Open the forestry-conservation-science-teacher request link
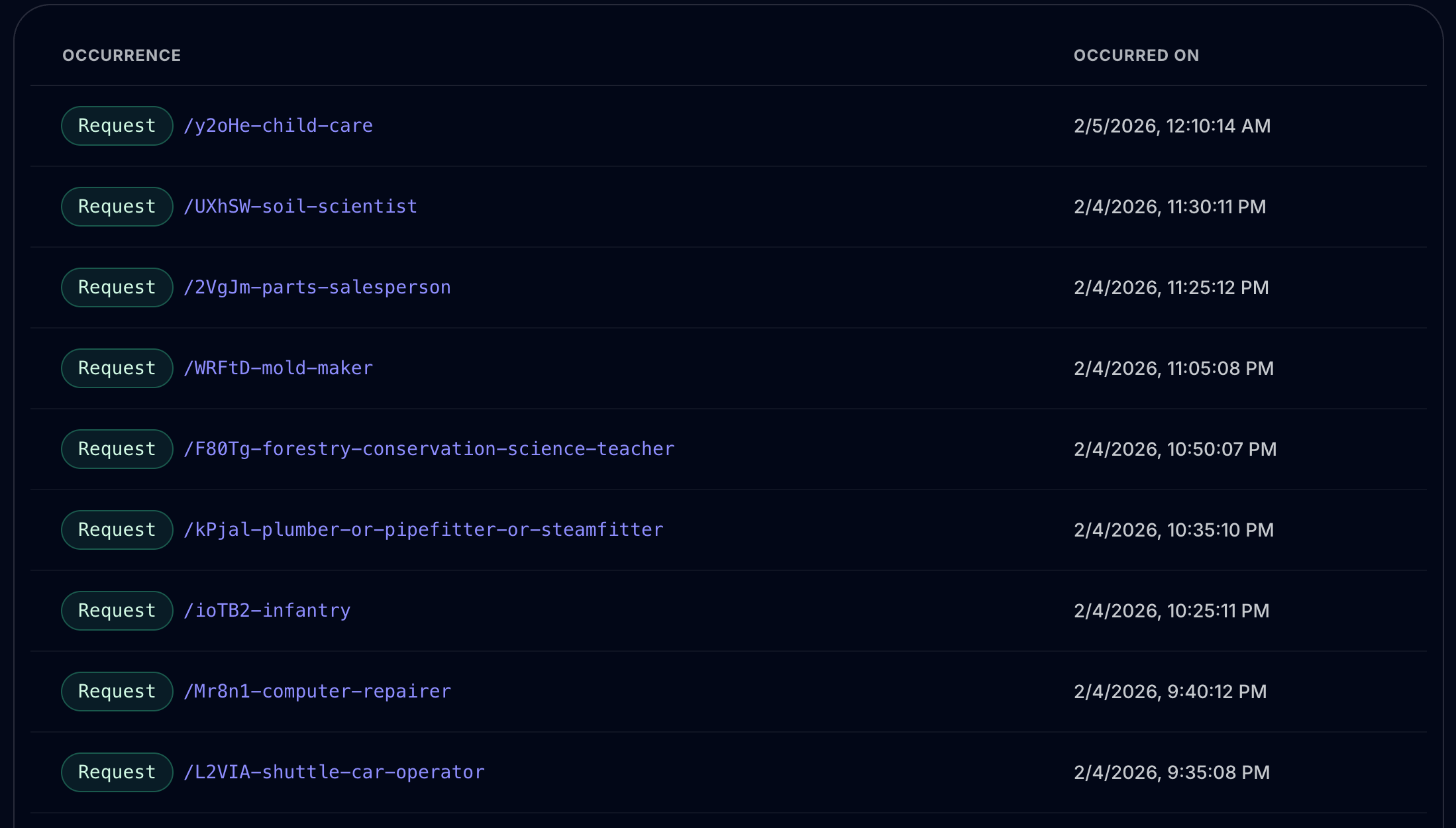Screen dimensions: 1456x828 (429, 449)
